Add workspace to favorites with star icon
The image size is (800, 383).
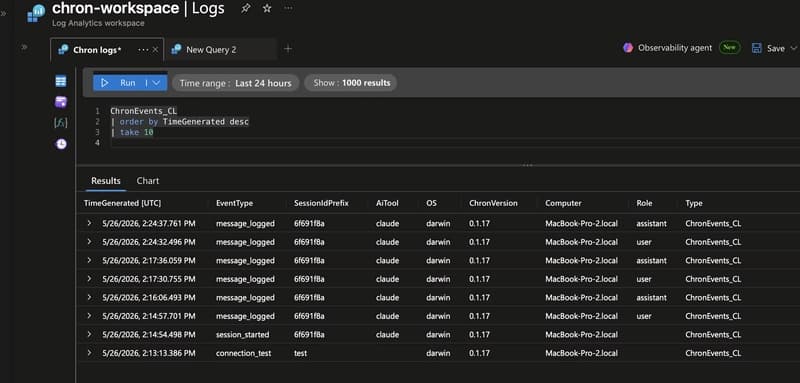[x=267, y=9]
